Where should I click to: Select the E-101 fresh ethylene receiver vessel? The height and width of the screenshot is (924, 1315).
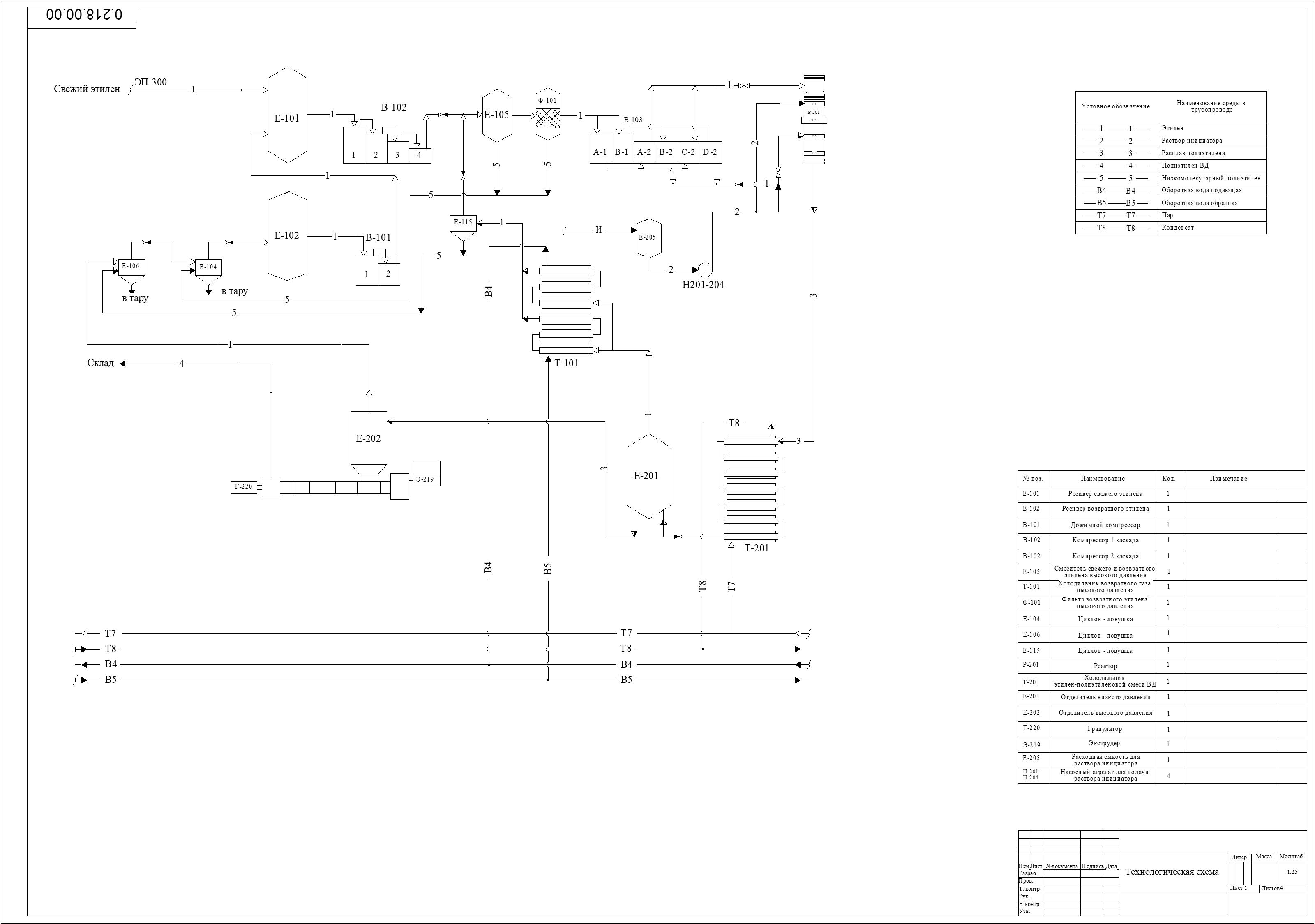pos(288,115)
